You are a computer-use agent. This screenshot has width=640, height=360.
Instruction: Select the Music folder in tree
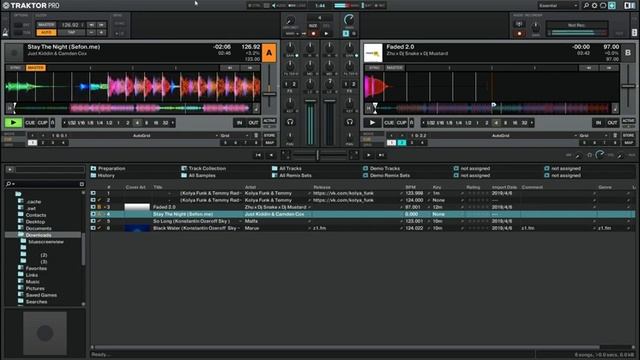pos(33,282)
